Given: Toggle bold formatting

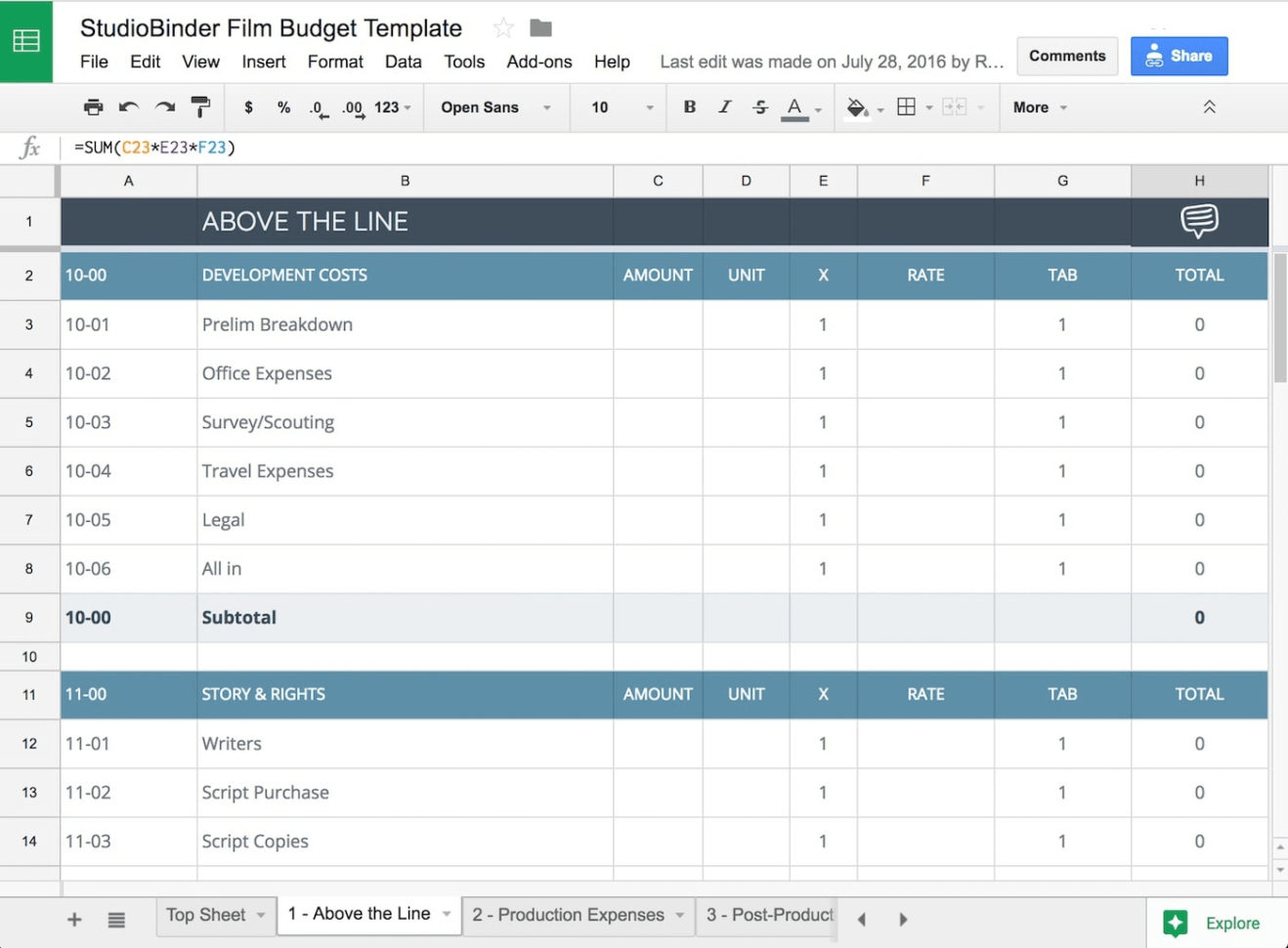Looking at the screenshot, I should (x=690, y=108).
